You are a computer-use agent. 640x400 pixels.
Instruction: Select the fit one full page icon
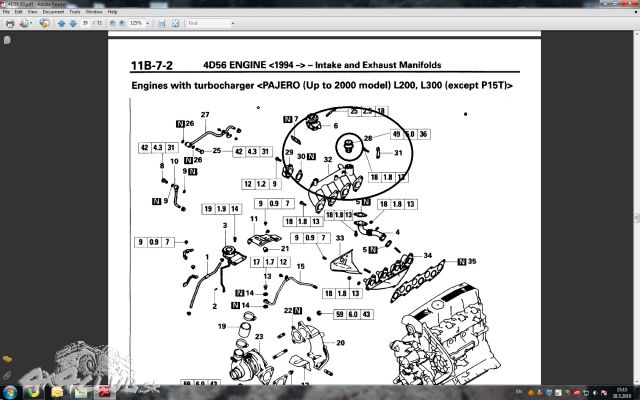(x=176, y=23)
